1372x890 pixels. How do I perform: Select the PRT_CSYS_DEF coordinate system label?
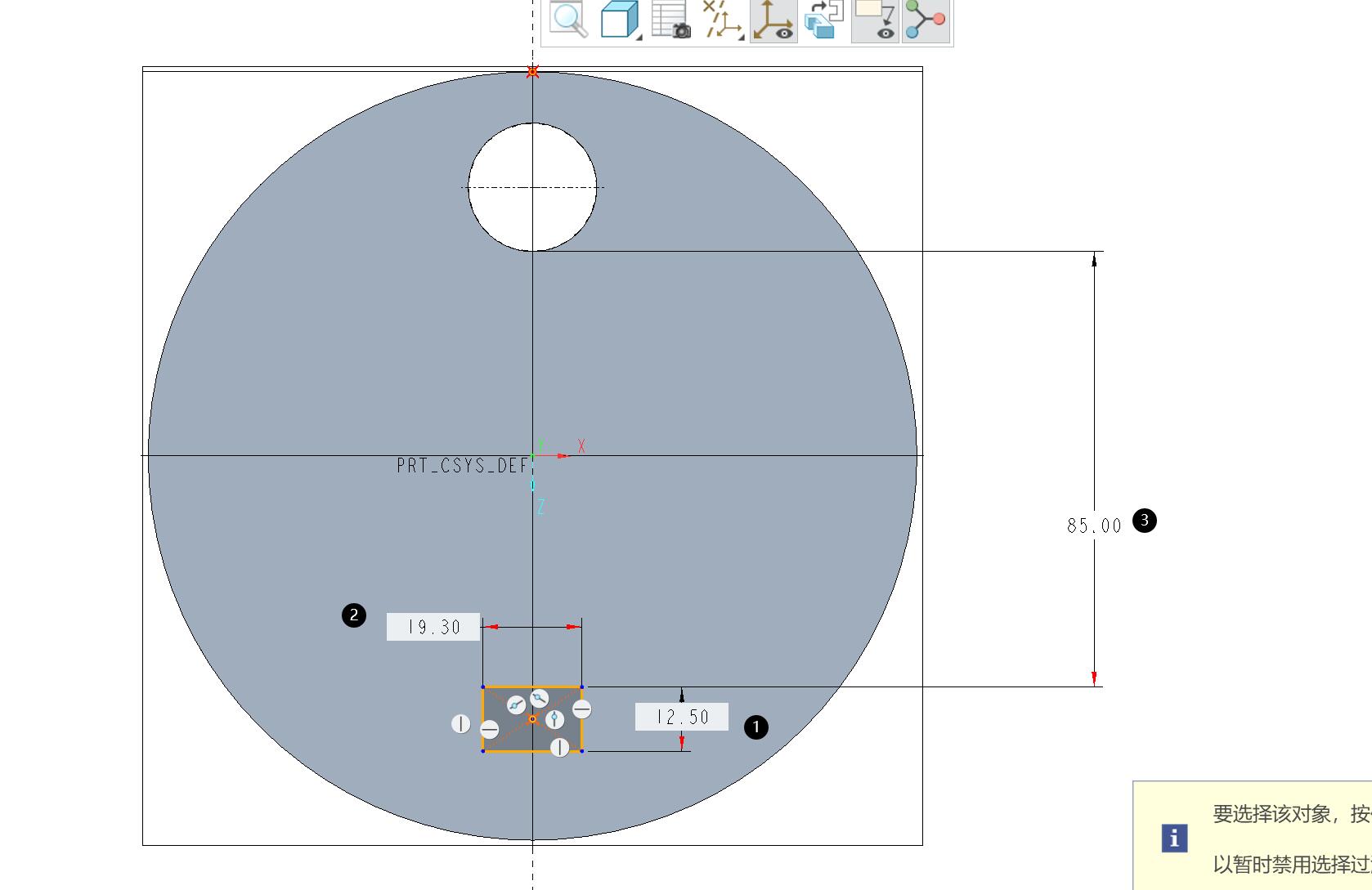click(463, 466)
